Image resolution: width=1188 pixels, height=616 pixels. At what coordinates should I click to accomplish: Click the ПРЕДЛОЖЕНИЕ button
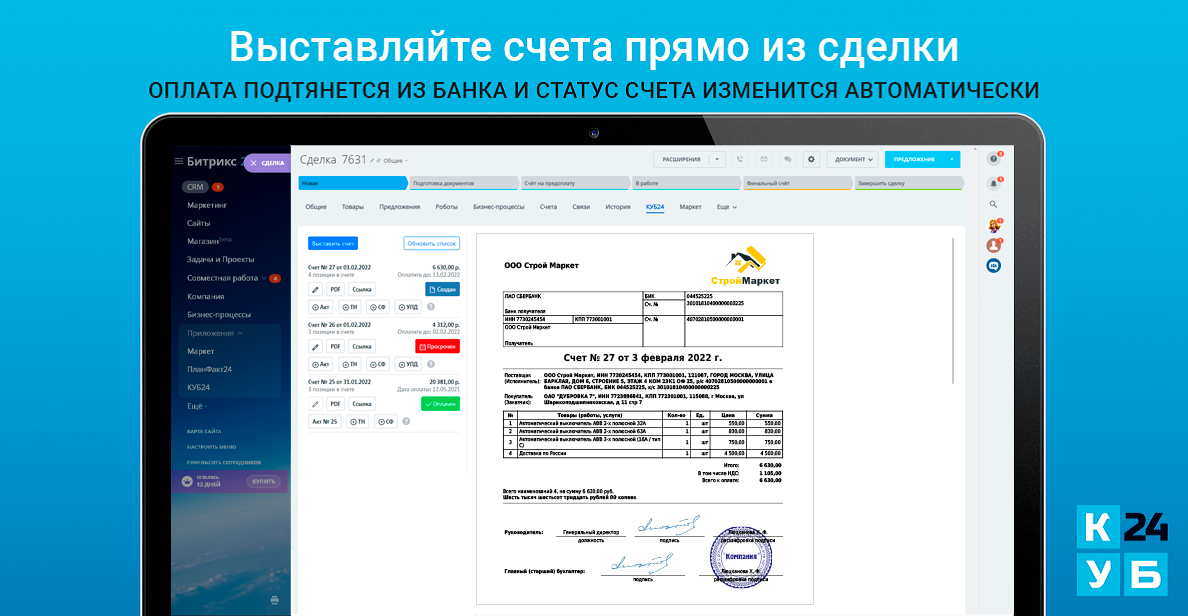coord(914,159)
